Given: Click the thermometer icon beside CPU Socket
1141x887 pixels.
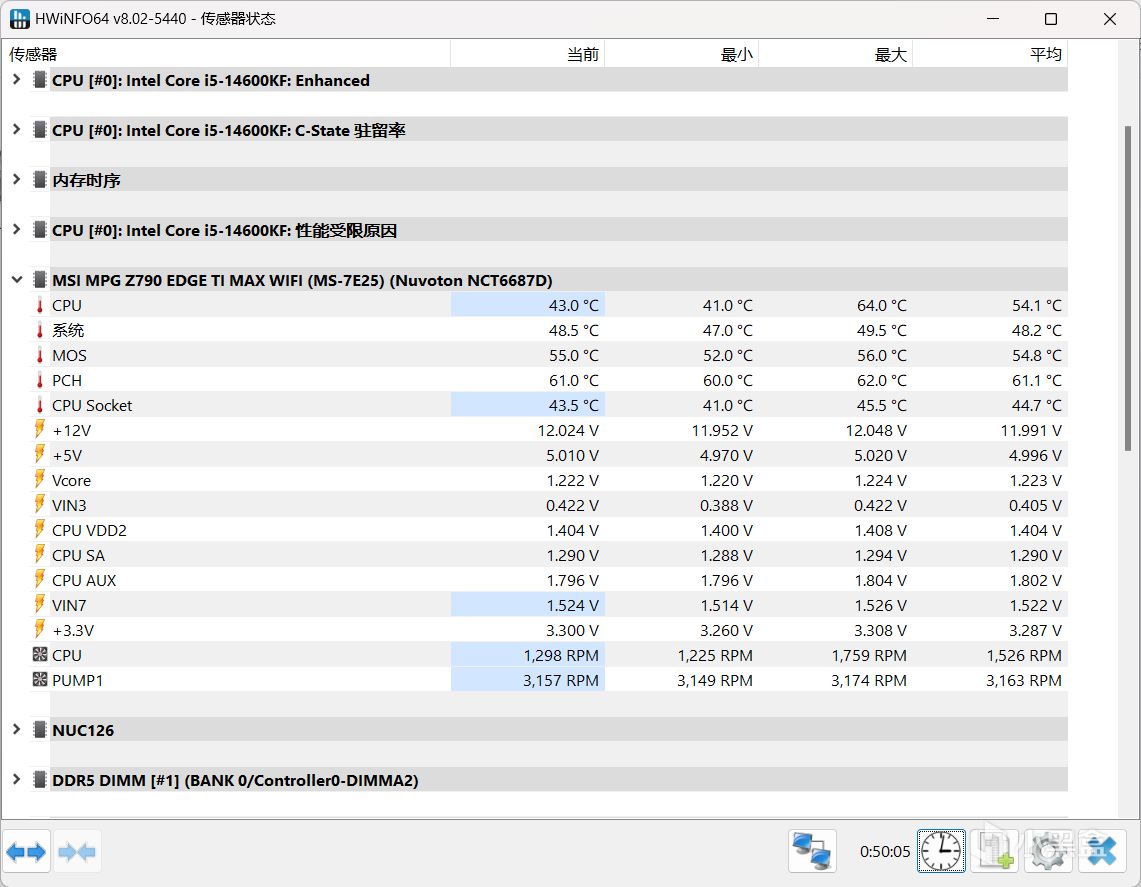Looking at the screenshot, I should click(40, 405).
